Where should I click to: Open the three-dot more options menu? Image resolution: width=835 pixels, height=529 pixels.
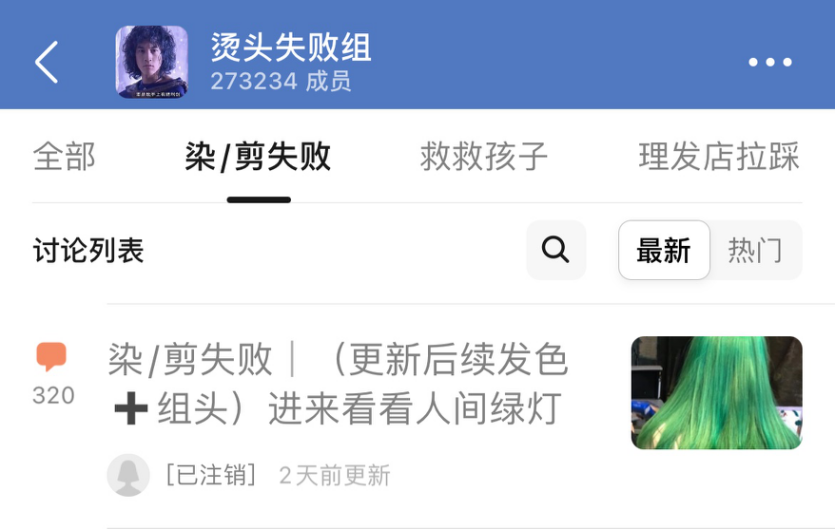tap(770, 62)
